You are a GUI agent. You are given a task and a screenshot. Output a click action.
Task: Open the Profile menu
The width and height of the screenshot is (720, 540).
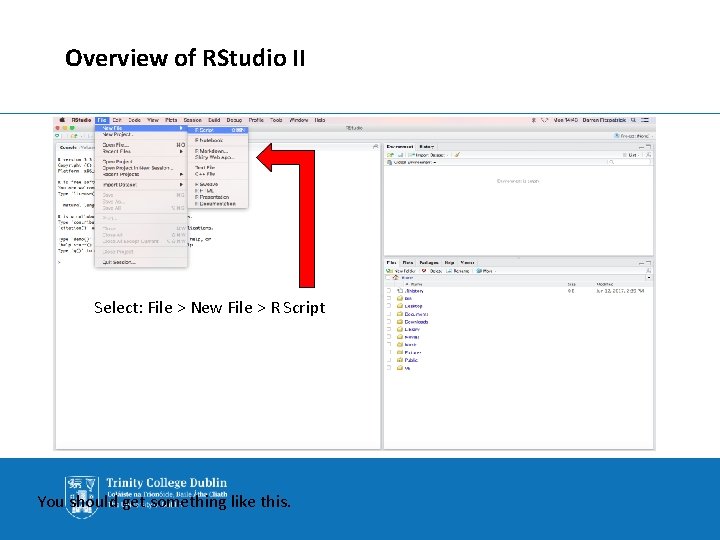pos(256,120)
